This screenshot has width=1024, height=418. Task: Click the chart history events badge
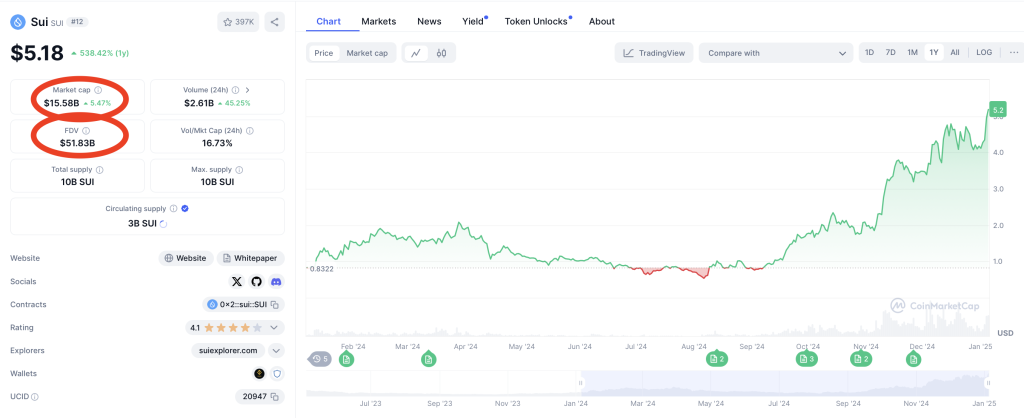(320, 359)
